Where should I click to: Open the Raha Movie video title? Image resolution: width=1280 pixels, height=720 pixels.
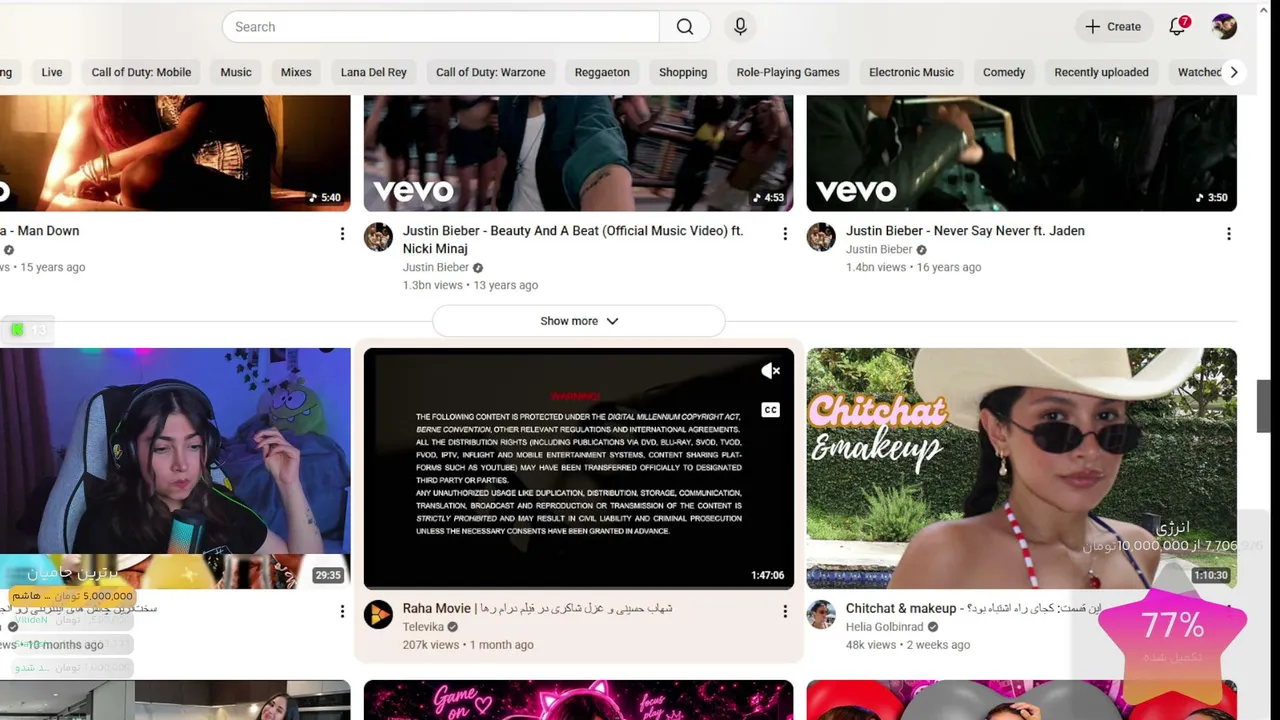537,608
